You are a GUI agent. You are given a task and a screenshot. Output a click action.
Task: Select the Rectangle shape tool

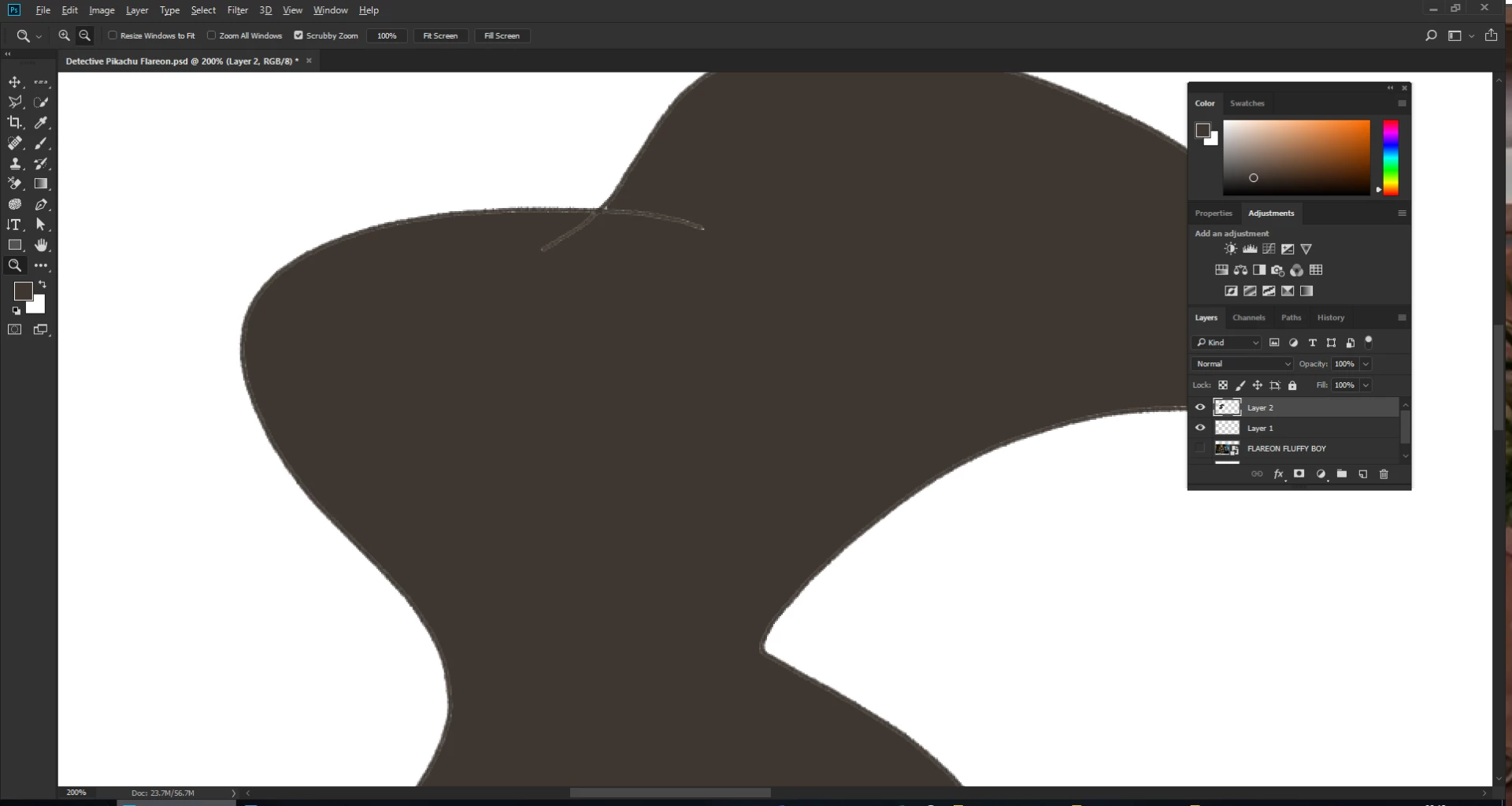click(x=14, y=245)
